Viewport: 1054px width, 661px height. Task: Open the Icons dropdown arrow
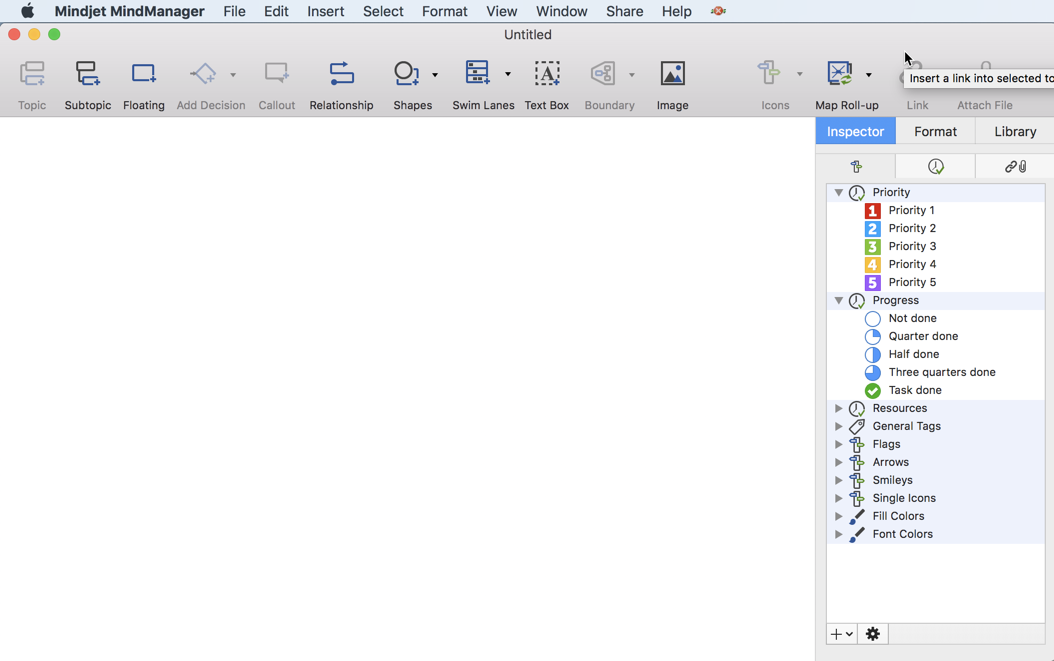[799, 75]
